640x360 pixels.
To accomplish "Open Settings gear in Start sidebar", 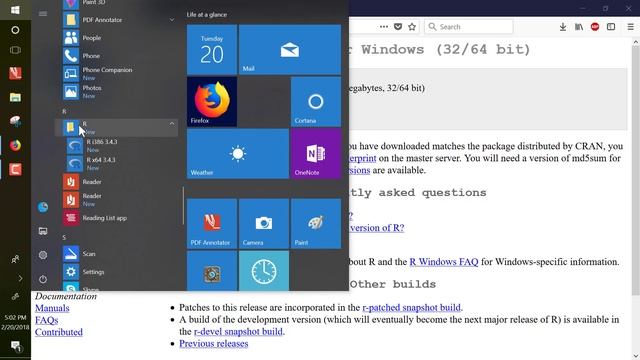I will click(x=43, y=255).
